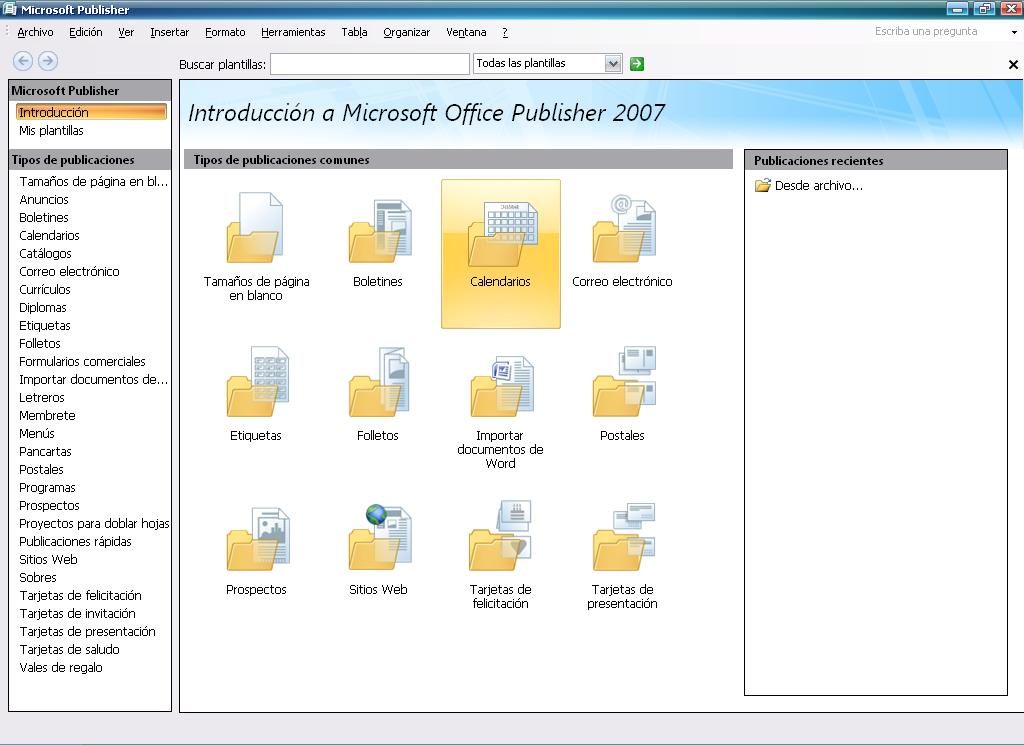1024x745 pixels.
Task: Open the Archivo menu
Action: [35, 32]
